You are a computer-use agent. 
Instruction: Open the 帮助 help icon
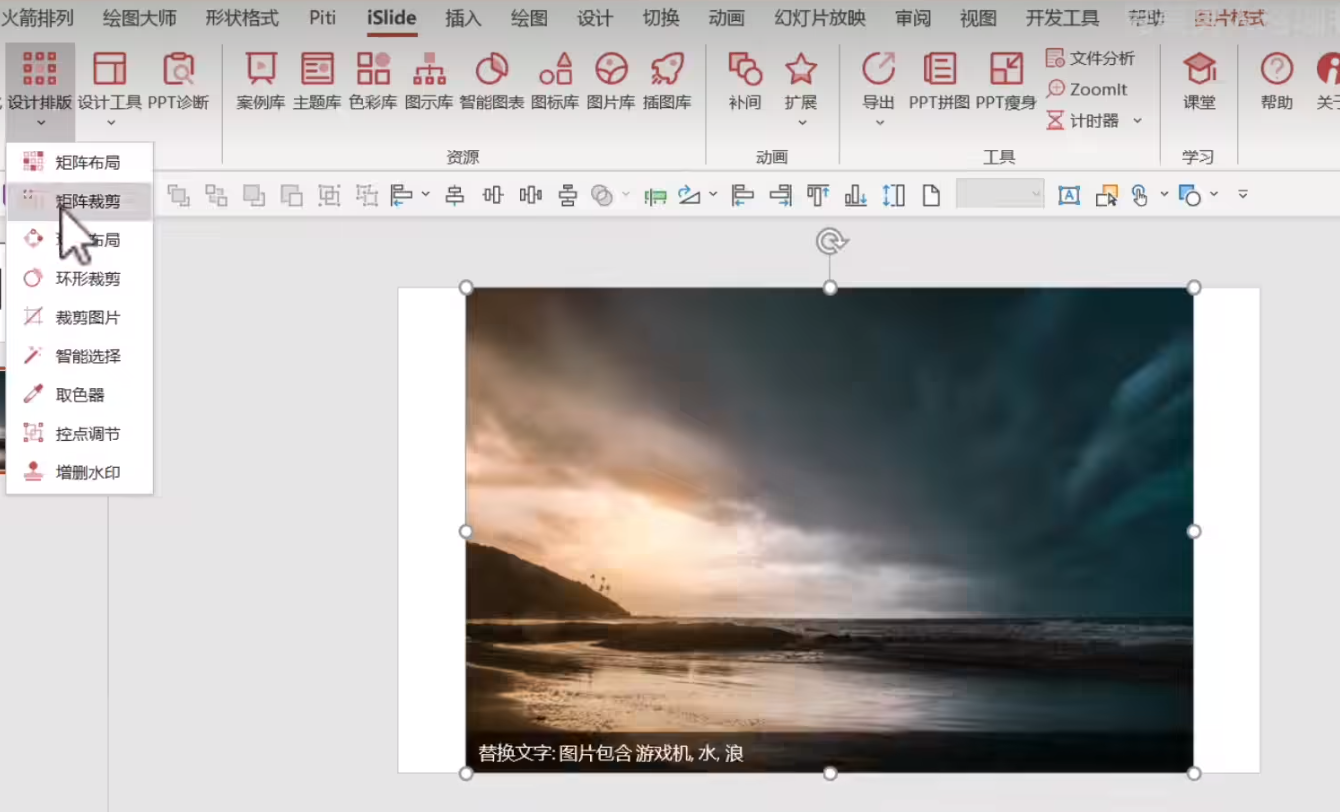tap(1277, 69)
